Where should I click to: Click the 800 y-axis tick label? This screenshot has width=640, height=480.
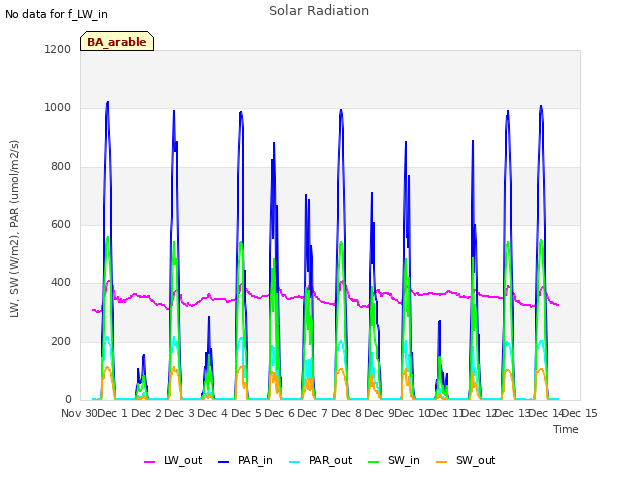click(61, 166)
